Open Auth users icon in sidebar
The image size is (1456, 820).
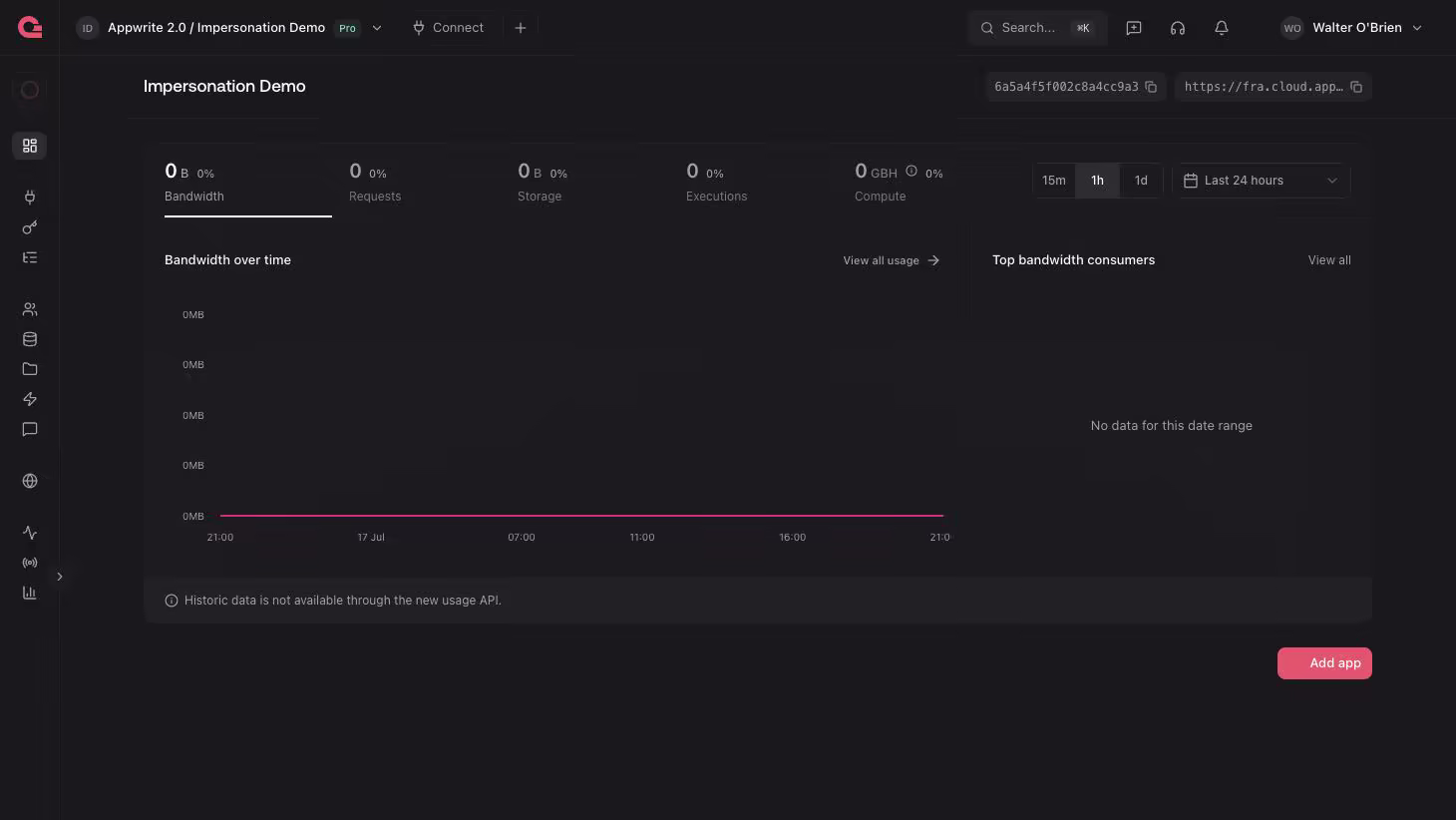30,309
